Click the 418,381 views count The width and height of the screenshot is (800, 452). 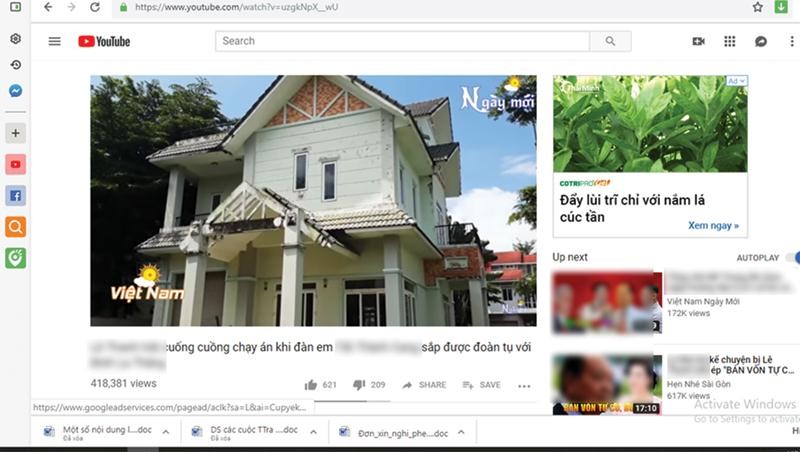tap(123, 383)
